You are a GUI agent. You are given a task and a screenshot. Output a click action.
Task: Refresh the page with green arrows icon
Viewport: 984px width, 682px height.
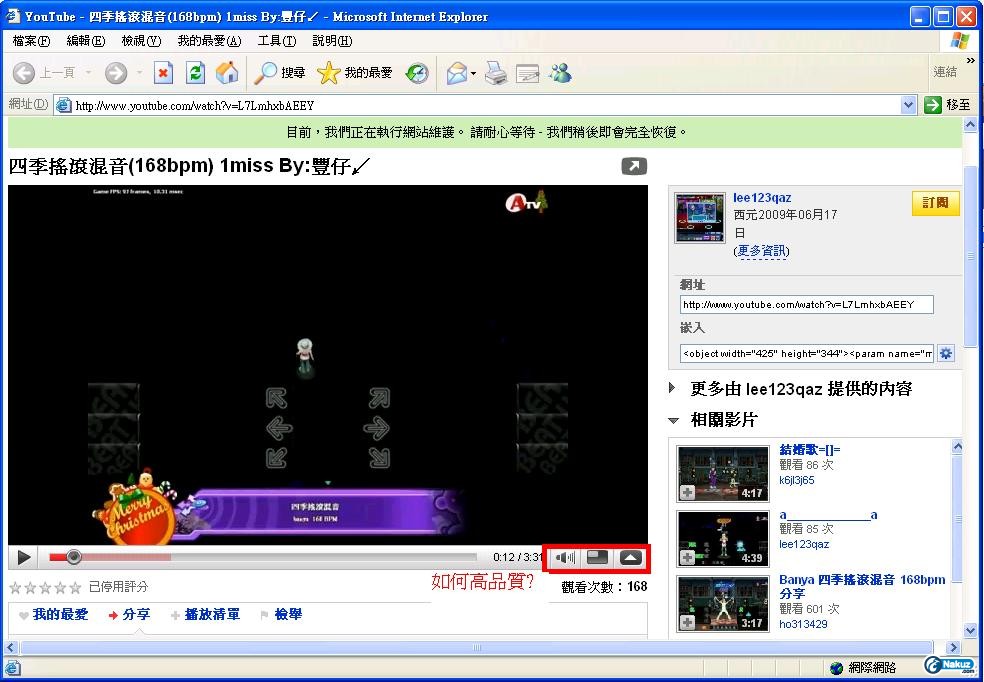(x=195, y=73)
